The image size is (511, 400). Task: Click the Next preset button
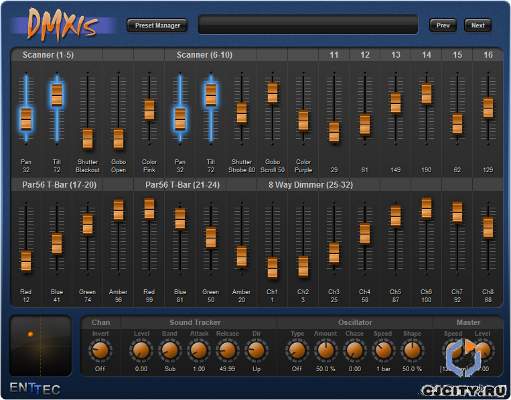[478, 25]
